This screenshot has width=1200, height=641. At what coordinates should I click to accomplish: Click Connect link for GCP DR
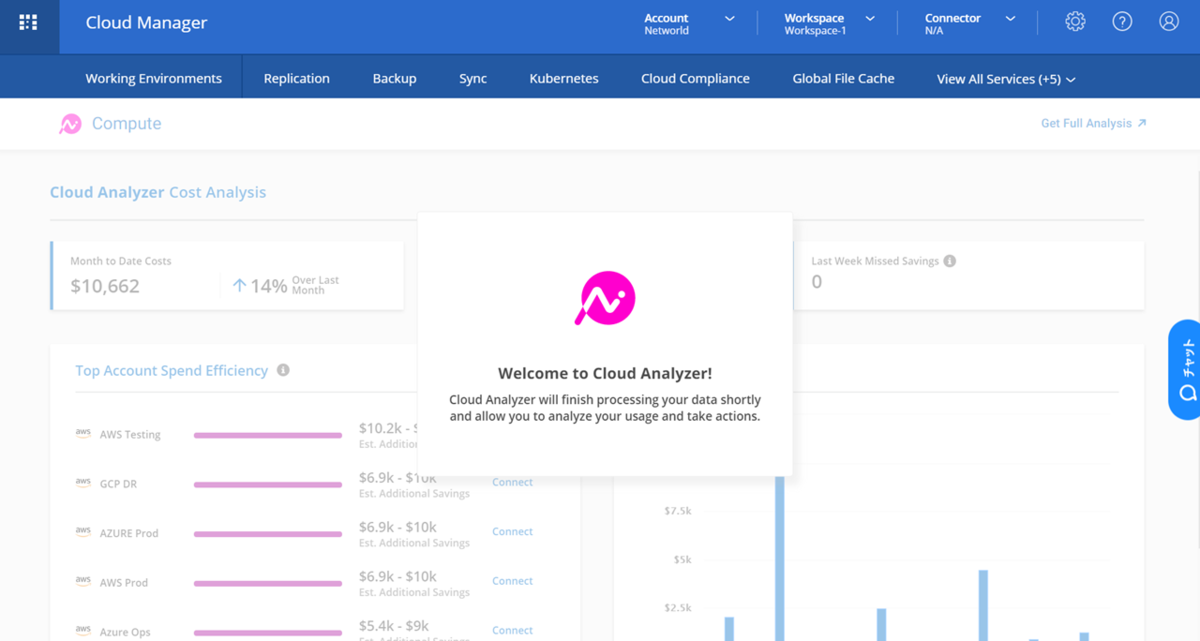pos(512,482)
